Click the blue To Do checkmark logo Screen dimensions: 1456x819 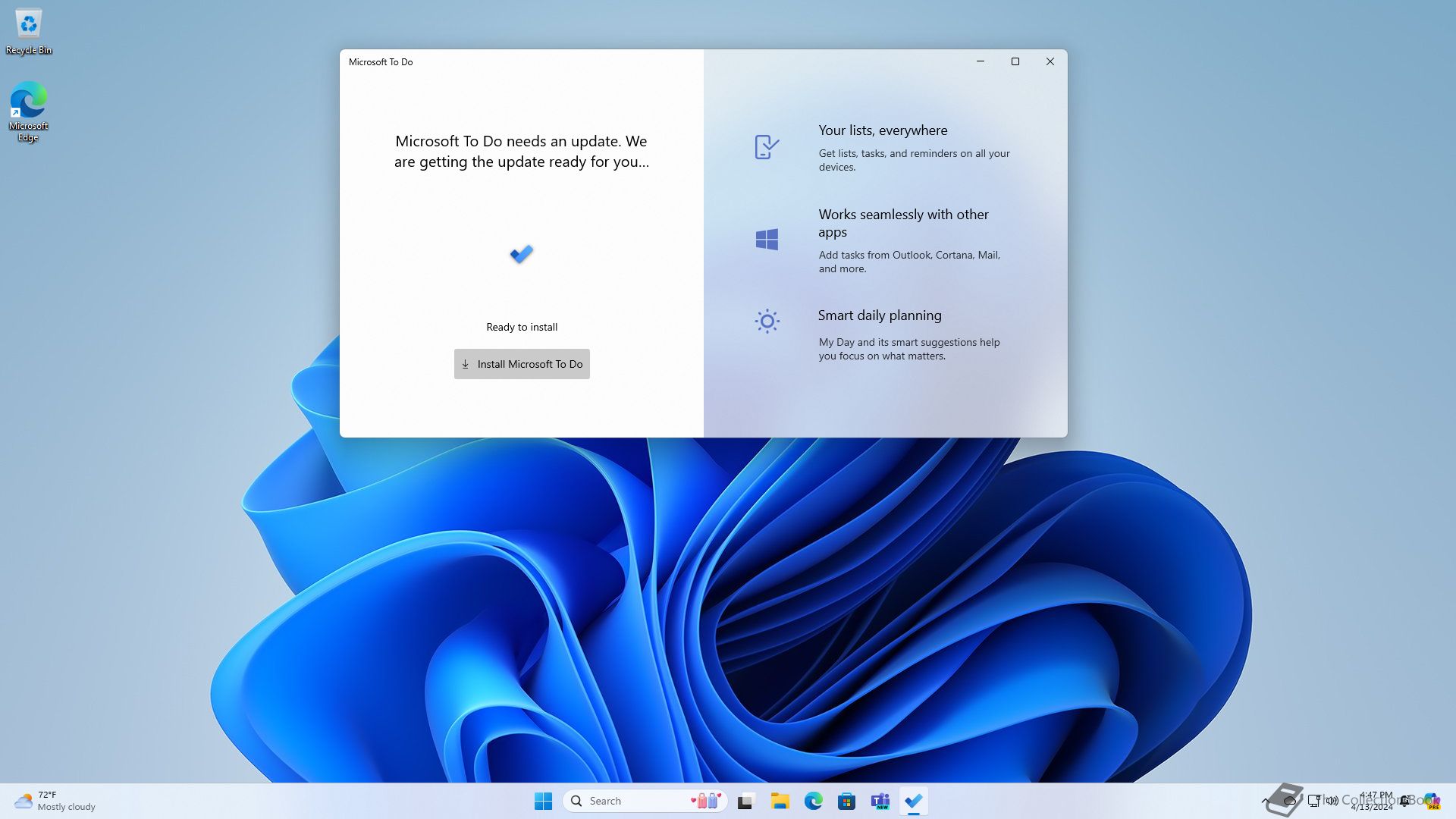pyautogui.click(x=522, y=253)
